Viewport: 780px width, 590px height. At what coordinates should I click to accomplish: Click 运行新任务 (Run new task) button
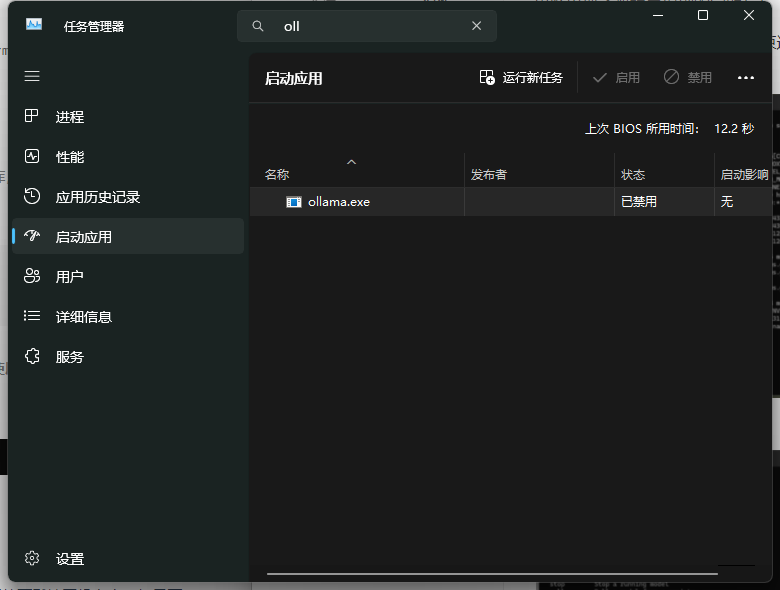click(x=521, y=78)
